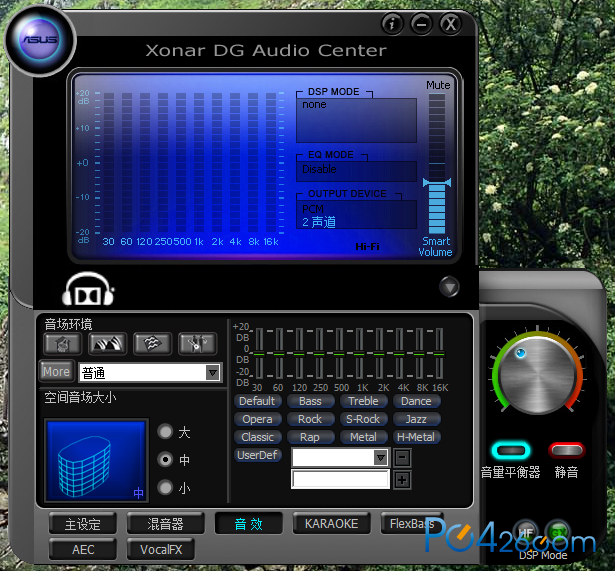Viewport: 615px width, 571px height.
Task: Toggle the GX DSP mode button
Action: pyautogui.click(x=558, y=532)
